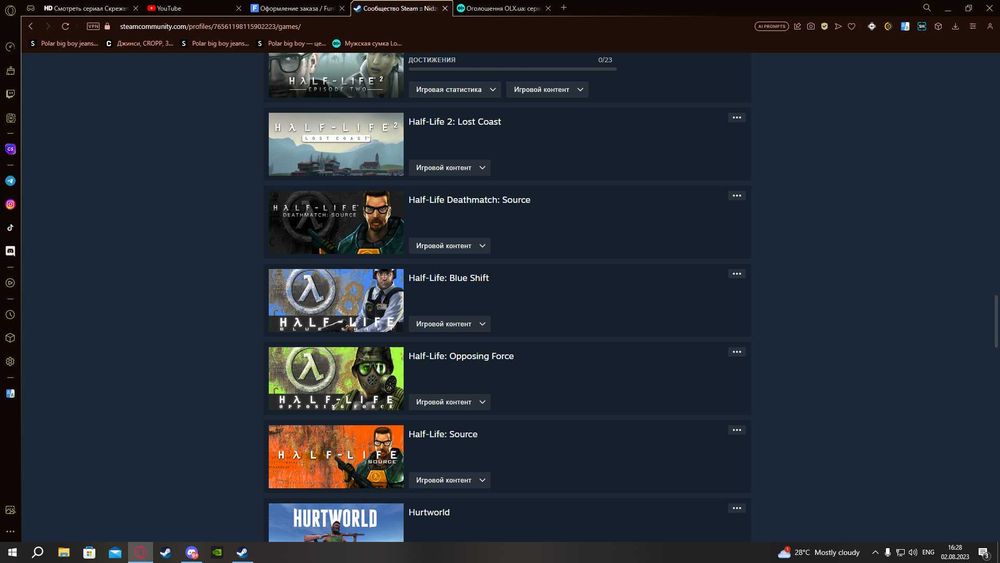This screenshot has height=563, width=1000.
Task: Switch to Оформление заказа tab
Action: tap(297, 8)
